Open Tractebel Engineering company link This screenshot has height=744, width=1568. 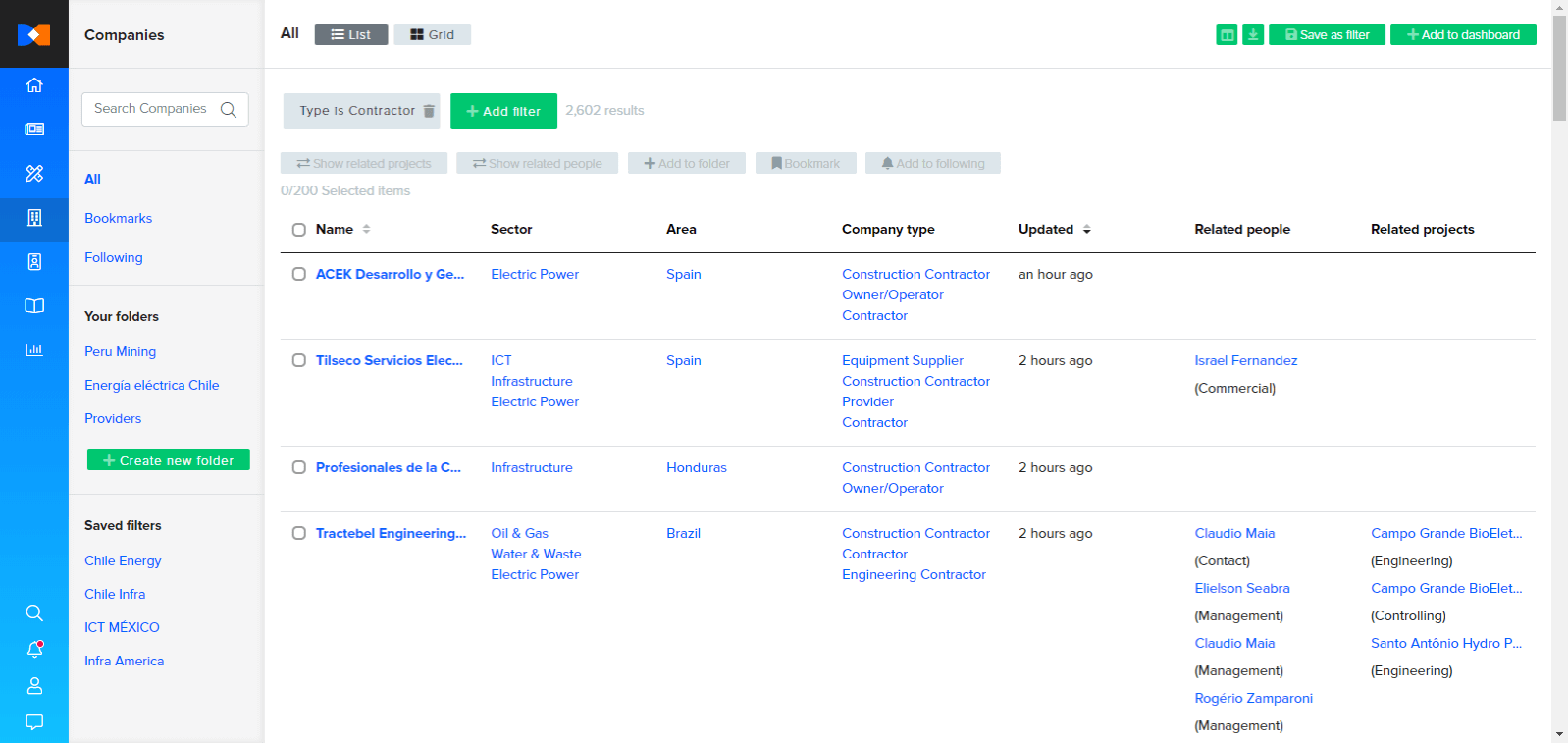click(392, 533)
